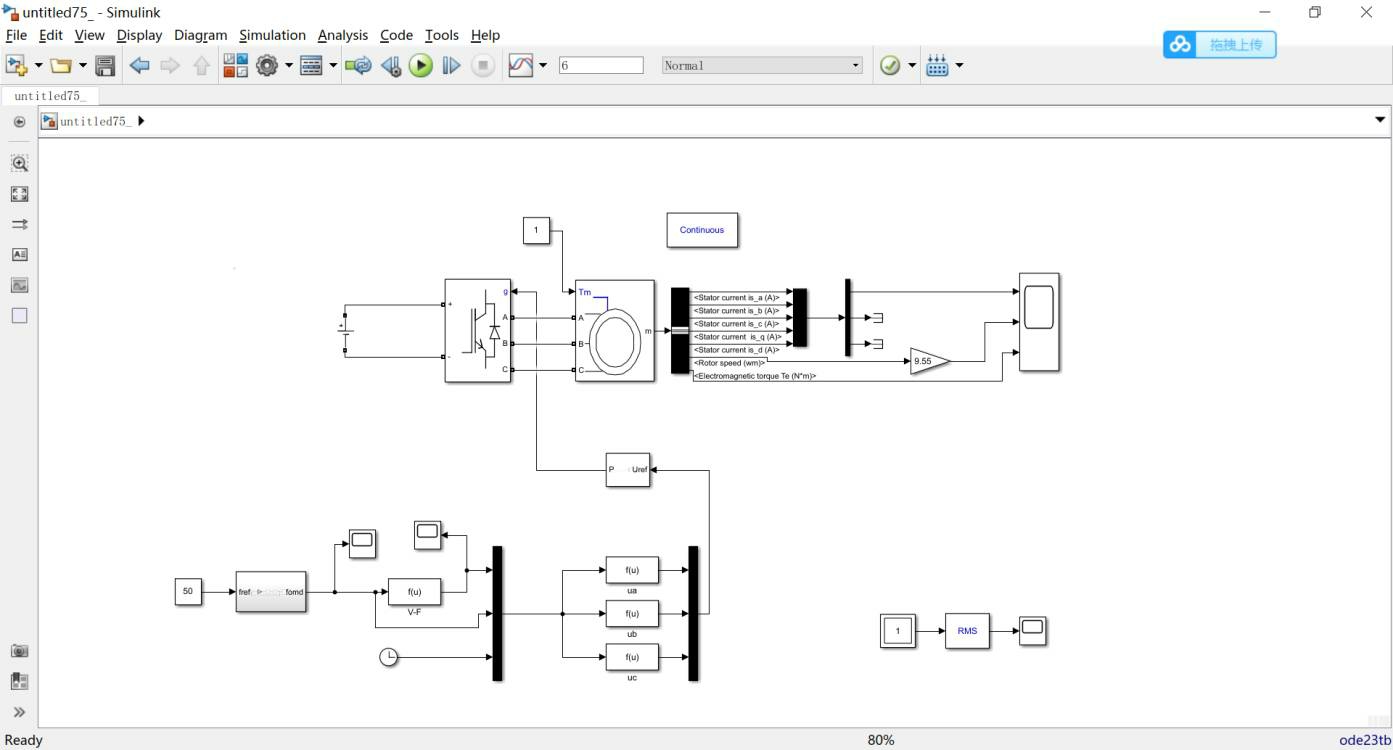Click the Step Forward button
1393x750 pixels.
point(451,66)
